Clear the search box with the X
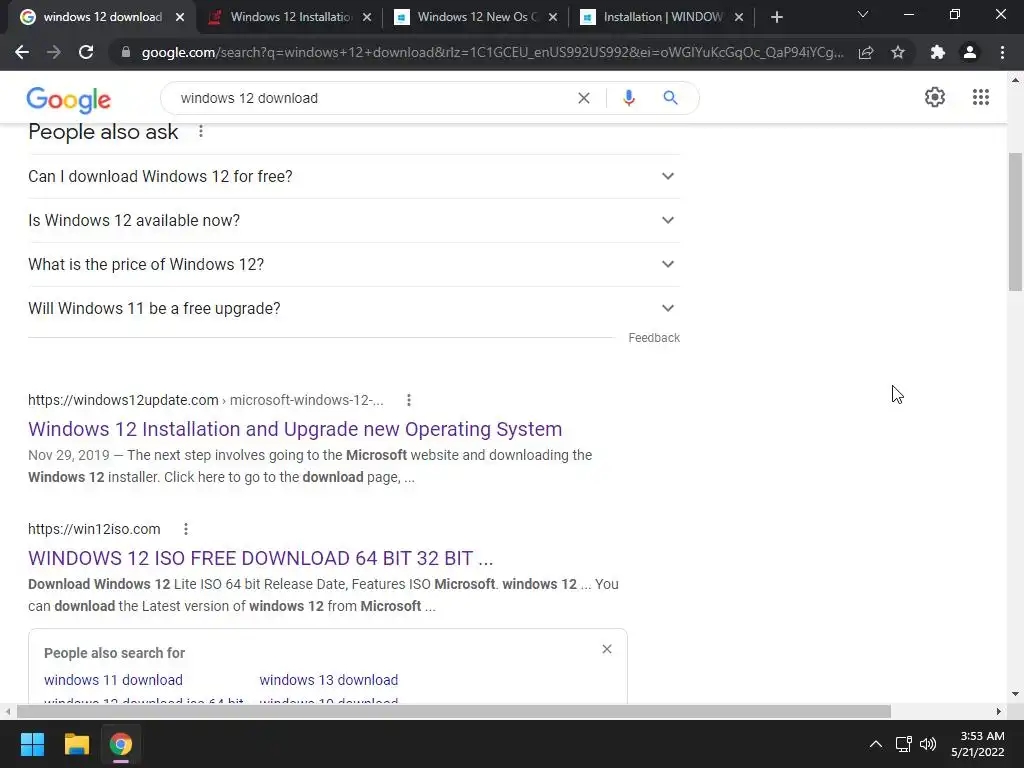 pyautogui.click(x=584, y=98)
